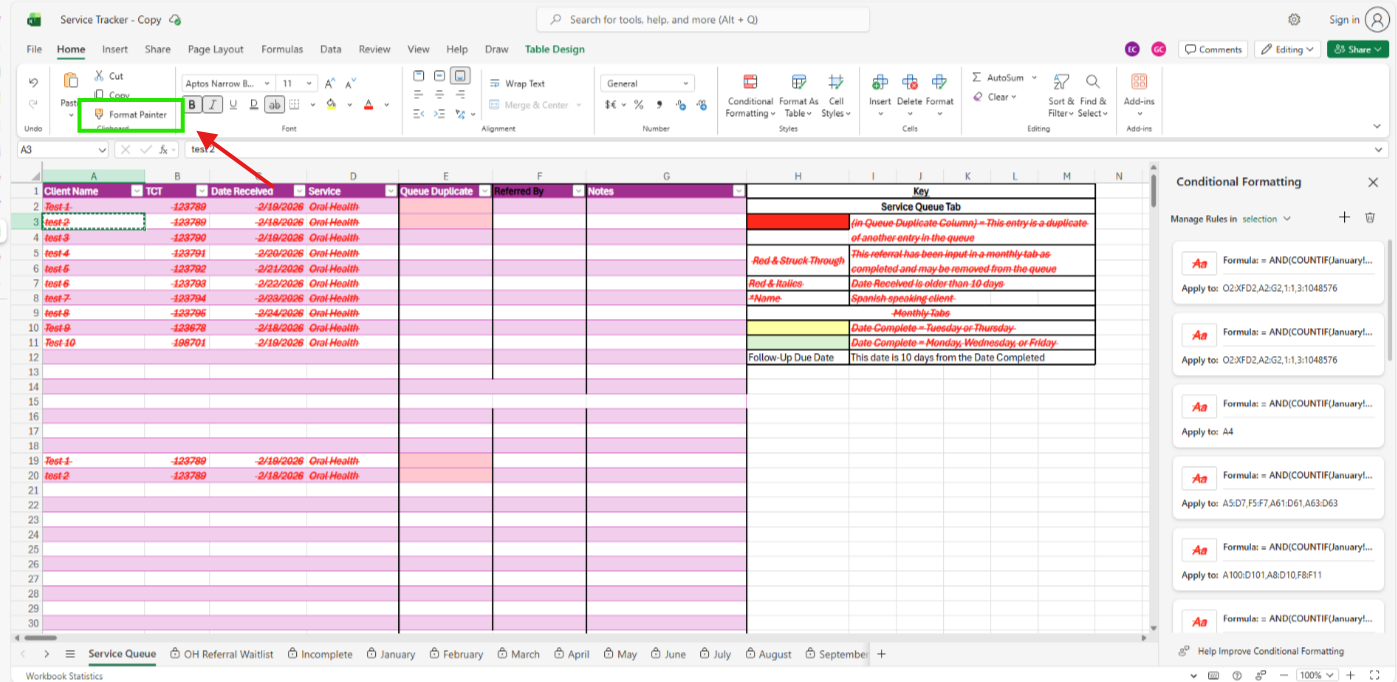The width and height of the screenshot is (1397, 682).
Task: Decrease indent in Alignment group
Action: [x=418, y=113]
